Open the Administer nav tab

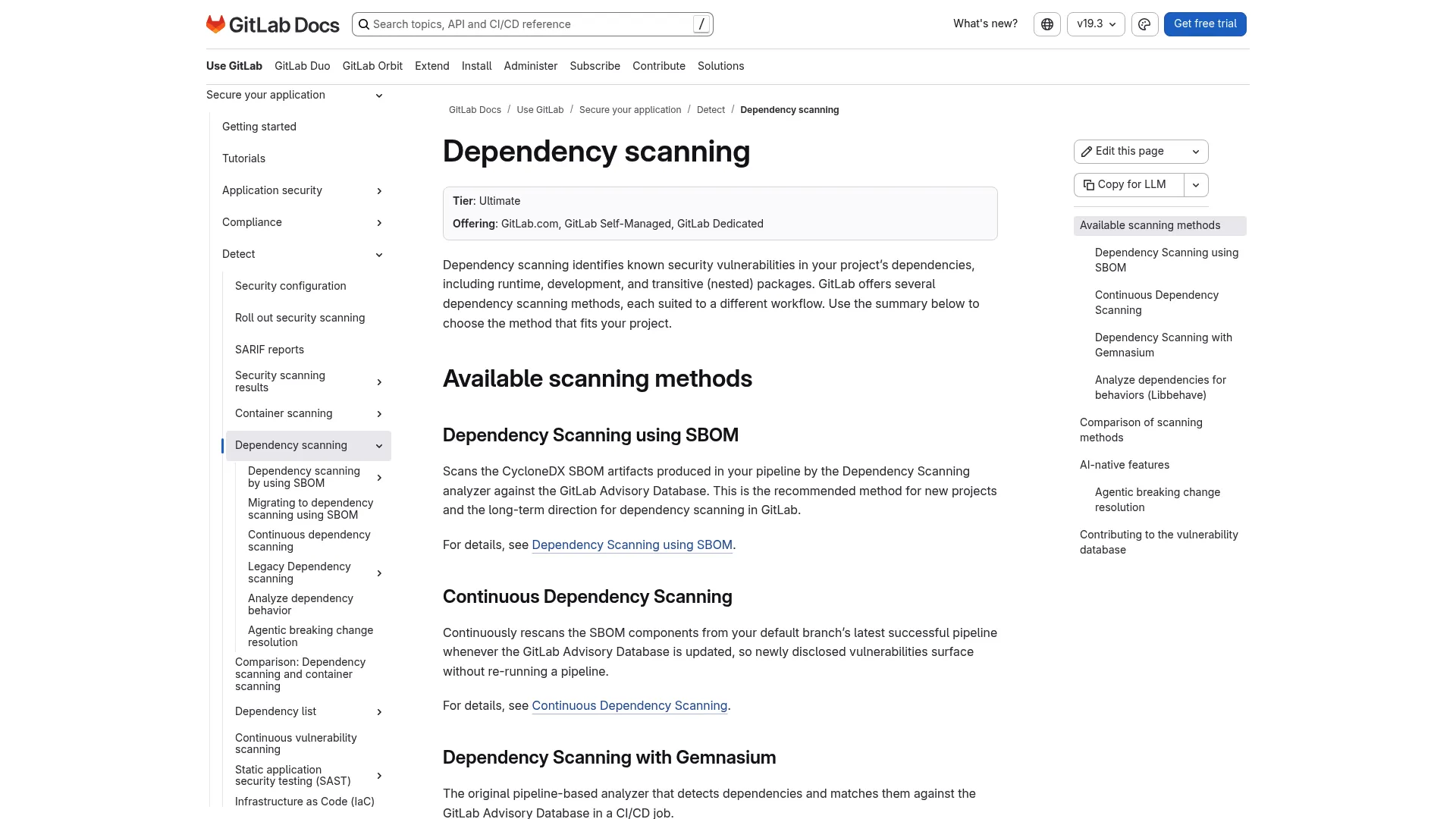[531, 66]
